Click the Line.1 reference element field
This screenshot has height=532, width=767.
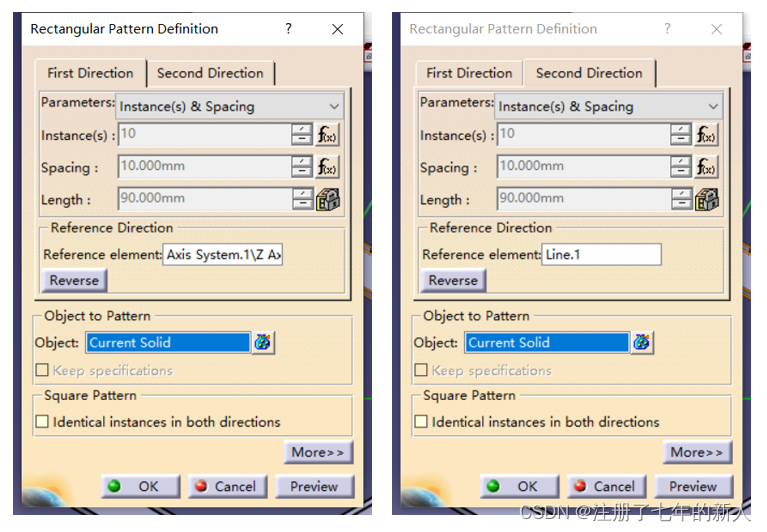pyautogui.click(x=601, y=255)
